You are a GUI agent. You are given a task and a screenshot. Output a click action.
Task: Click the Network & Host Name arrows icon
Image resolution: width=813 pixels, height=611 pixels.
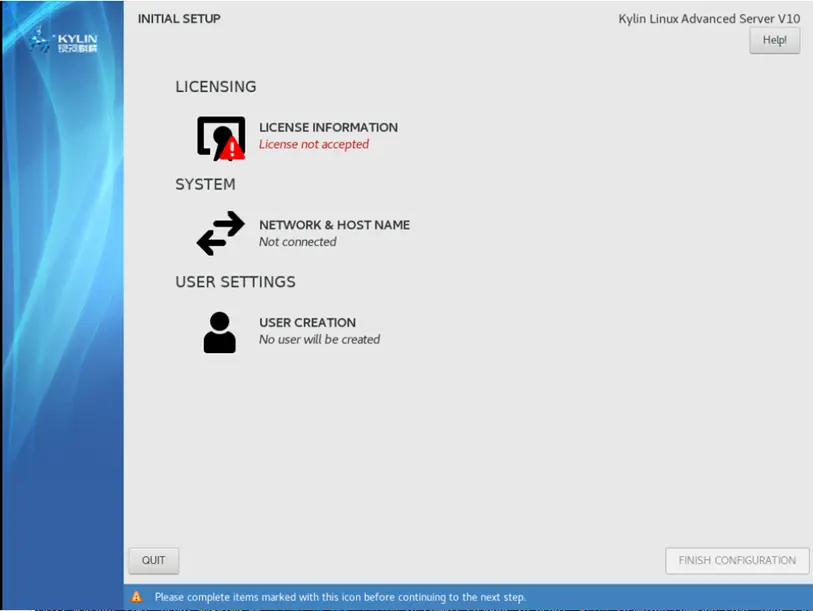tap(220, 233)
